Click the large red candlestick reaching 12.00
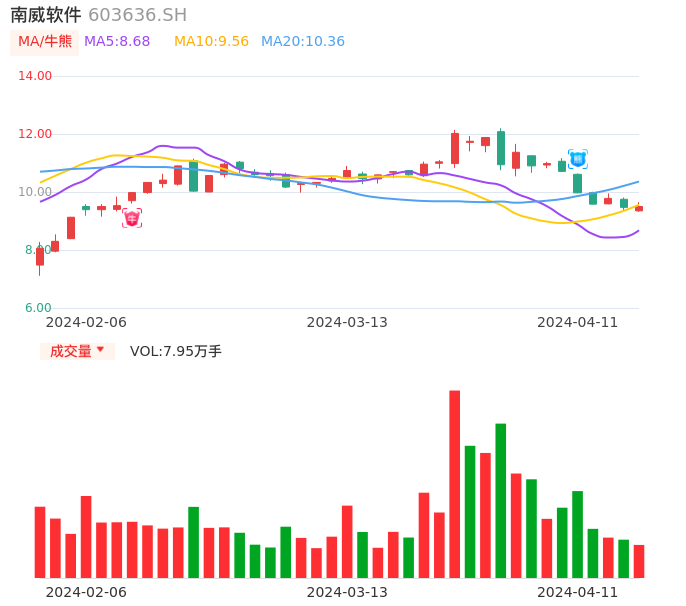This screenshot has width=686, height=606. (455, 149)
